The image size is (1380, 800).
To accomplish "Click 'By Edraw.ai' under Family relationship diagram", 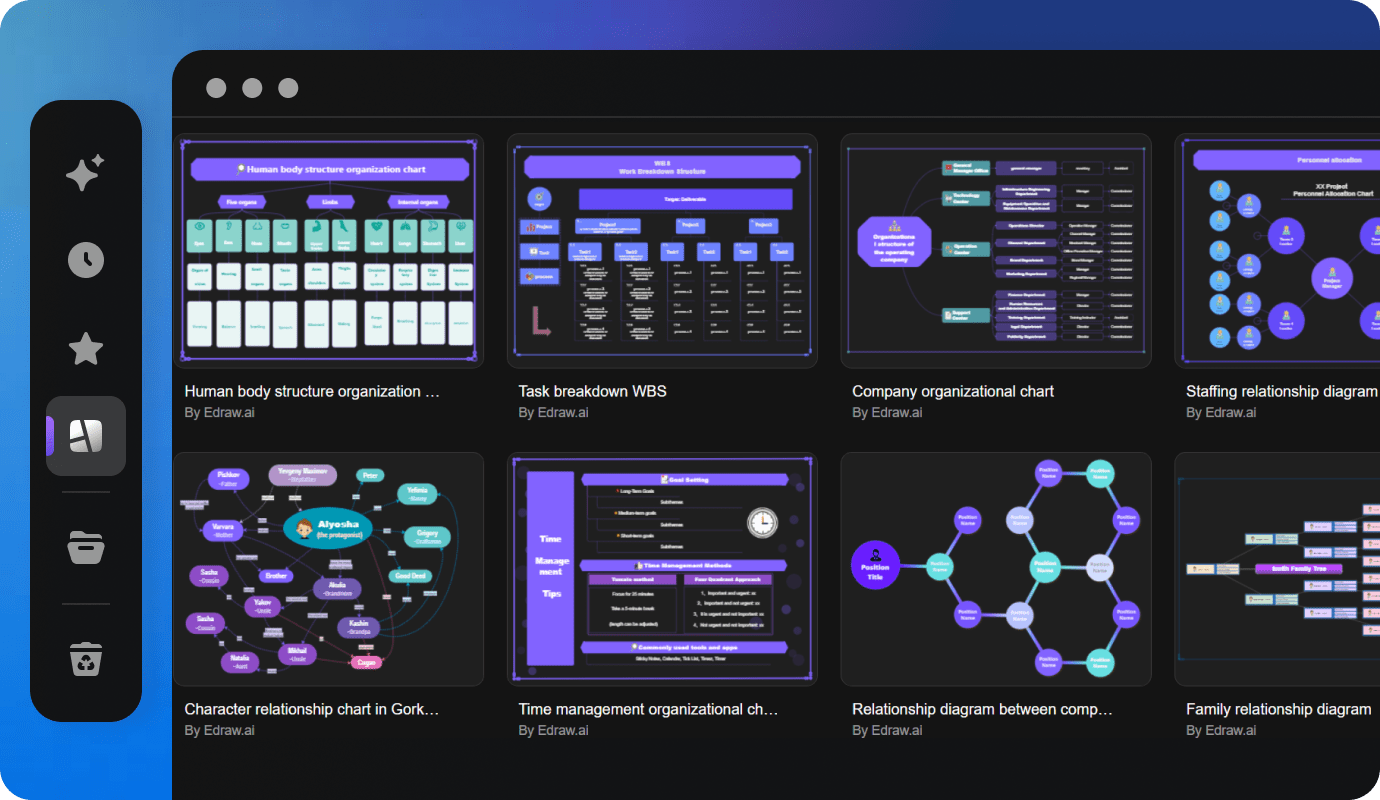I will tap(1221, 731).
